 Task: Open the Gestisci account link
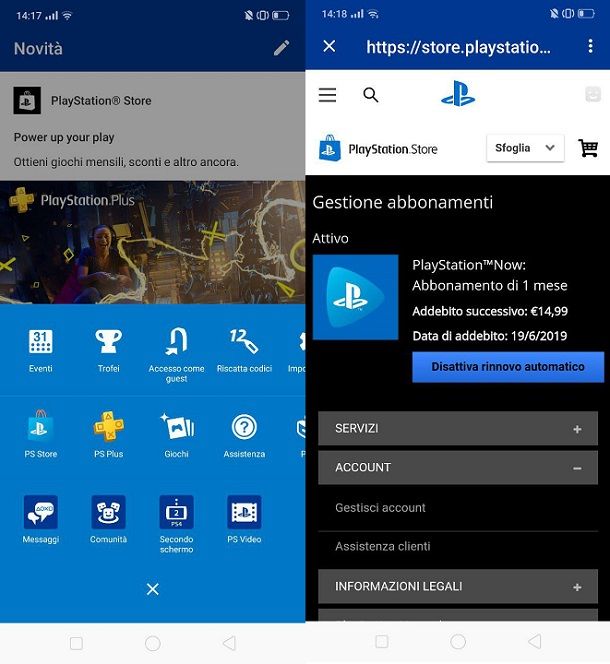[x=380, y=507]
